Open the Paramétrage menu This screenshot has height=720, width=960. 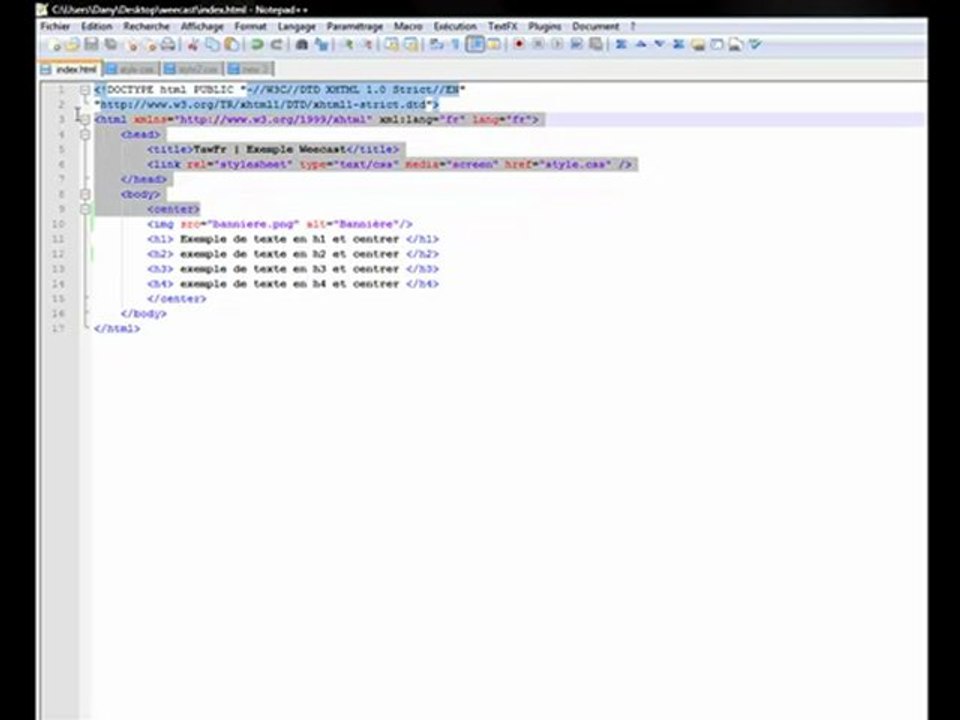point(354,26)
